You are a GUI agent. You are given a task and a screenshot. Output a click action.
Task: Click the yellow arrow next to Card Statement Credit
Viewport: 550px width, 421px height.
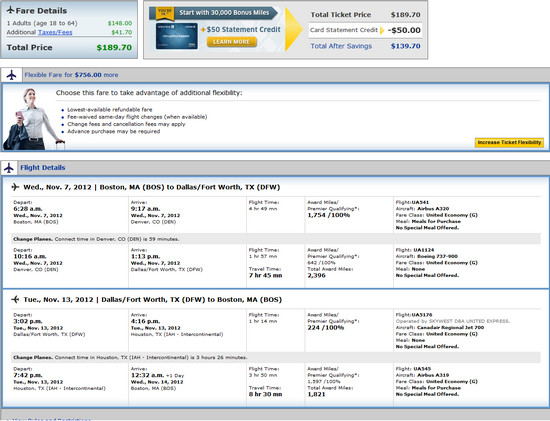tap(382, 30)
